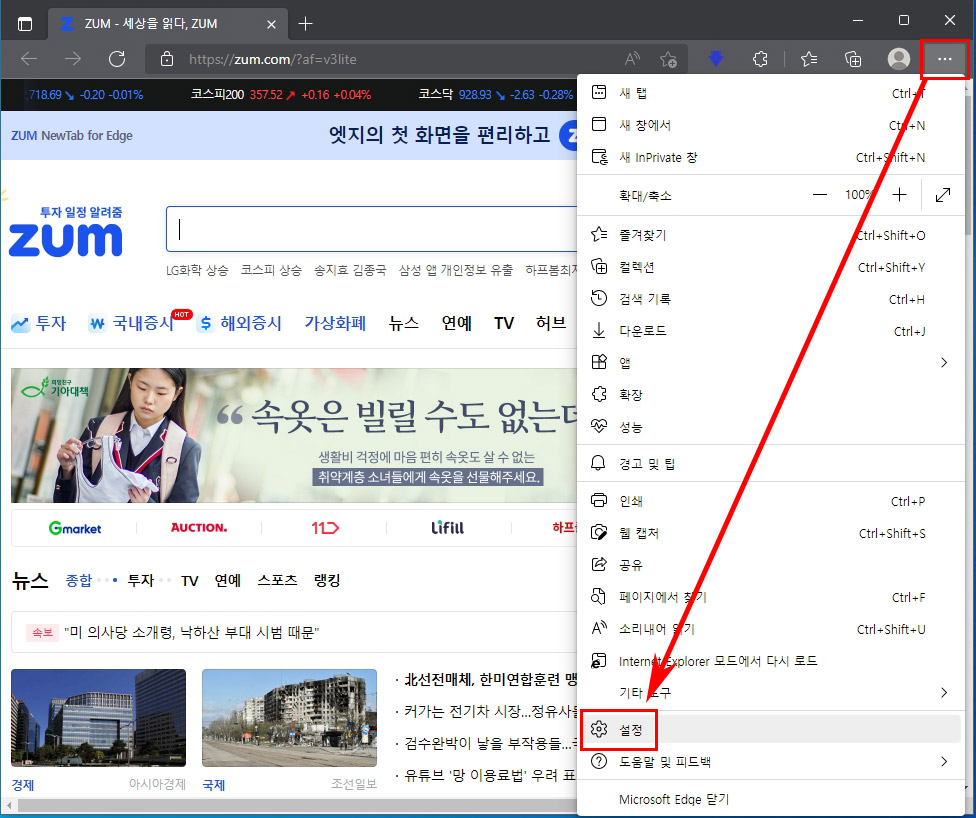The width and height of the screenshot is (976, 818).
Task: Zoom in with the plus button
Action: tap(899, 195)
